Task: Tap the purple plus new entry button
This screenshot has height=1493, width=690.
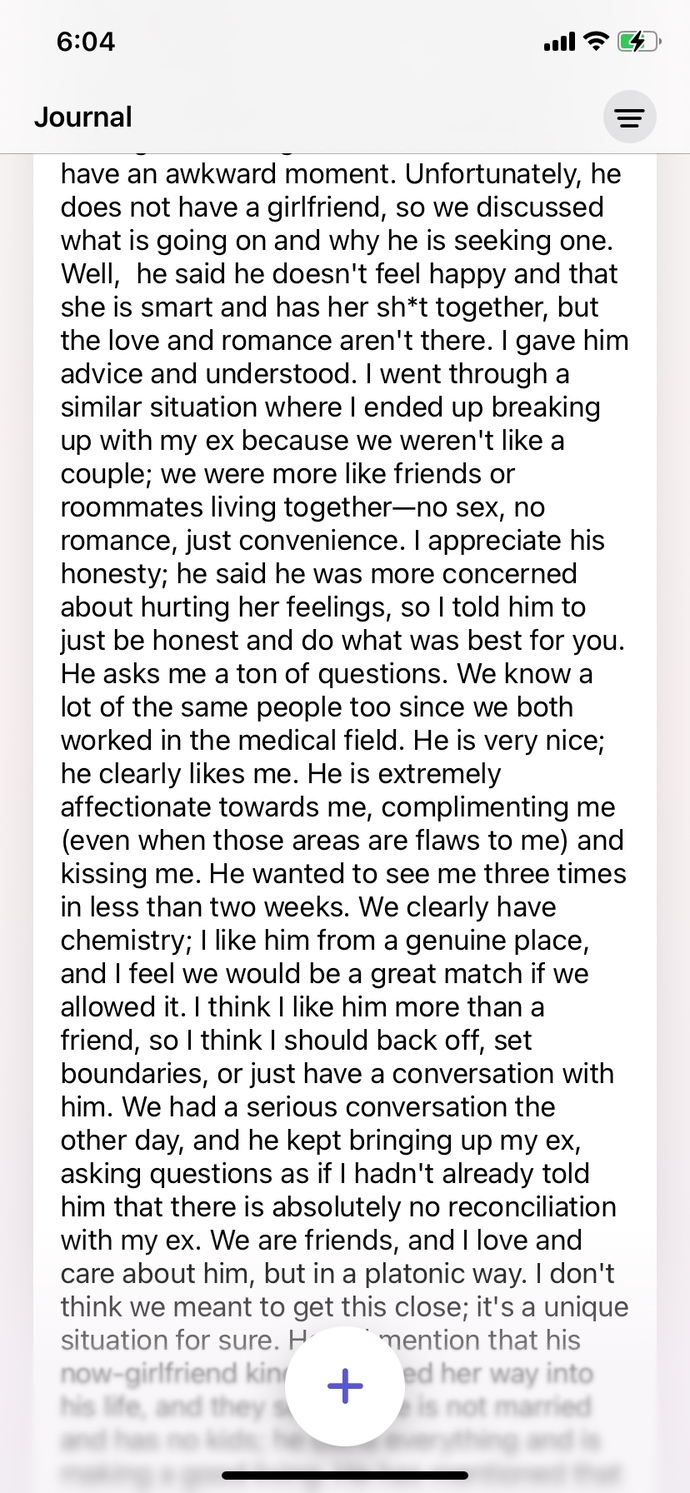Action: 345,1386
